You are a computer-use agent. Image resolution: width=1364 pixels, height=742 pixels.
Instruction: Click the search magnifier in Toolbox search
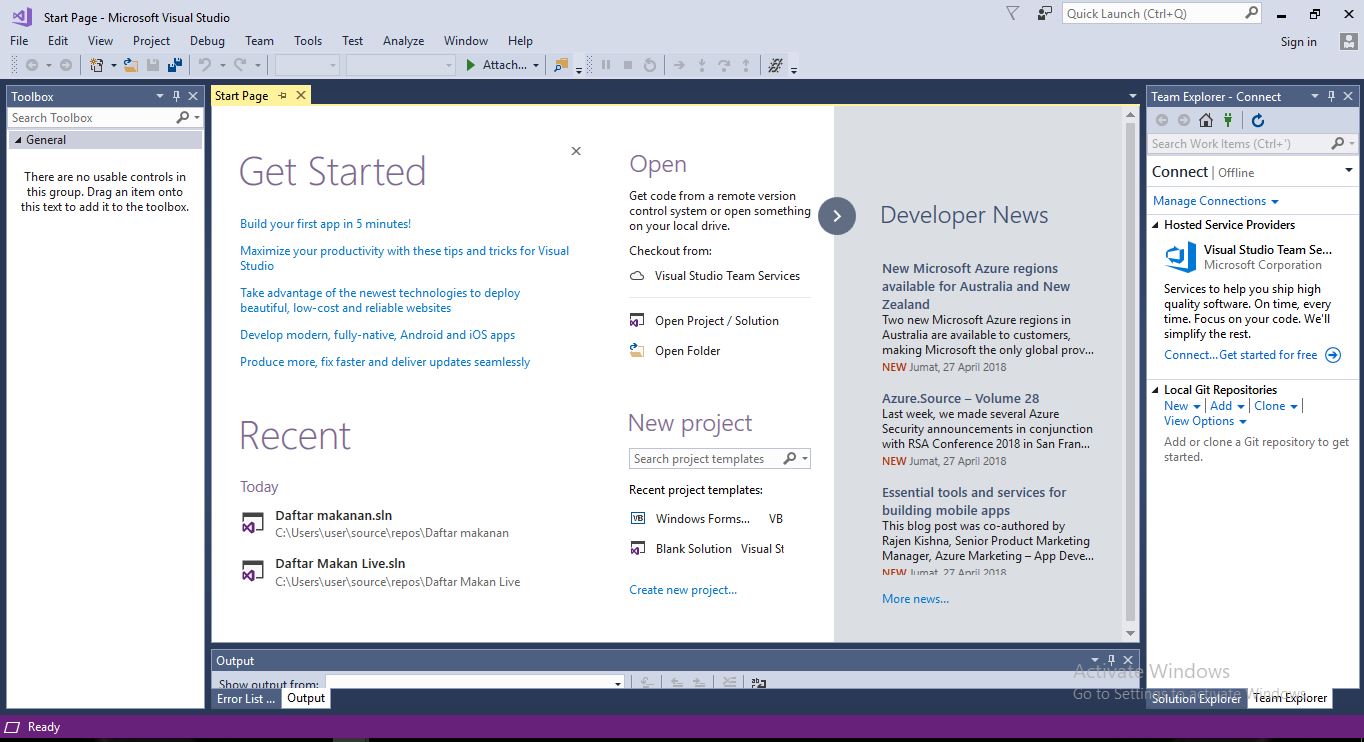click(x=182, y=117)
